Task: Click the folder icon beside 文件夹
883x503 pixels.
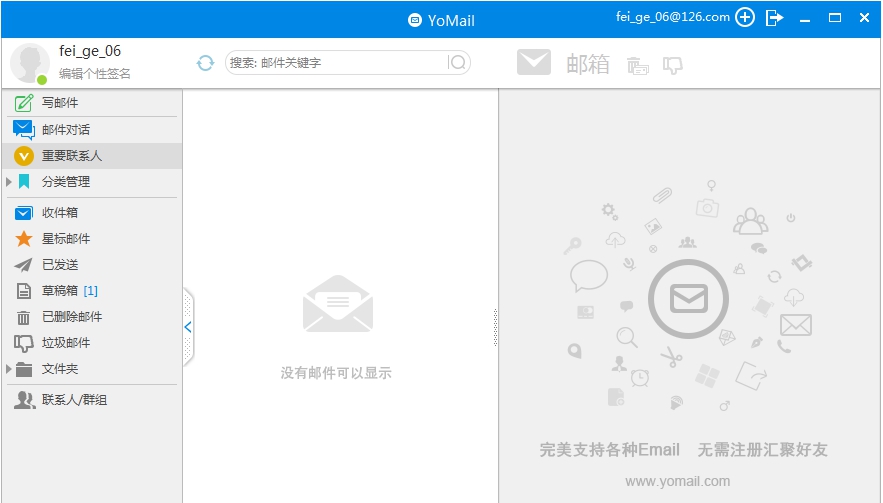Action: [24, 370]
